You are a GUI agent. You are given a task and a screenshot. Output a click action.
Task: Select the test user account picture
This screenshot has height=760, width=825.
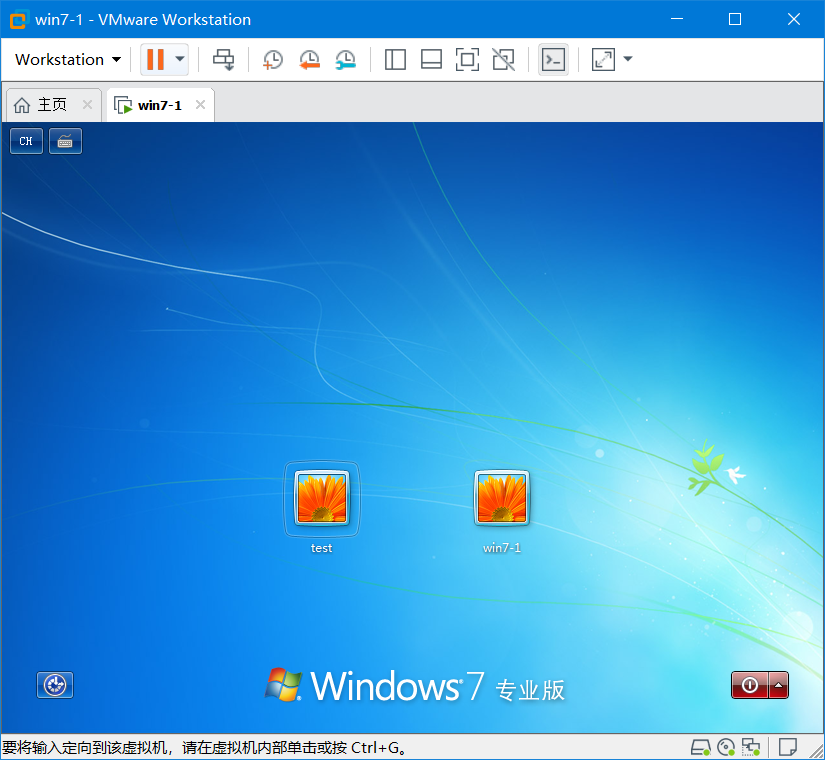321,498
